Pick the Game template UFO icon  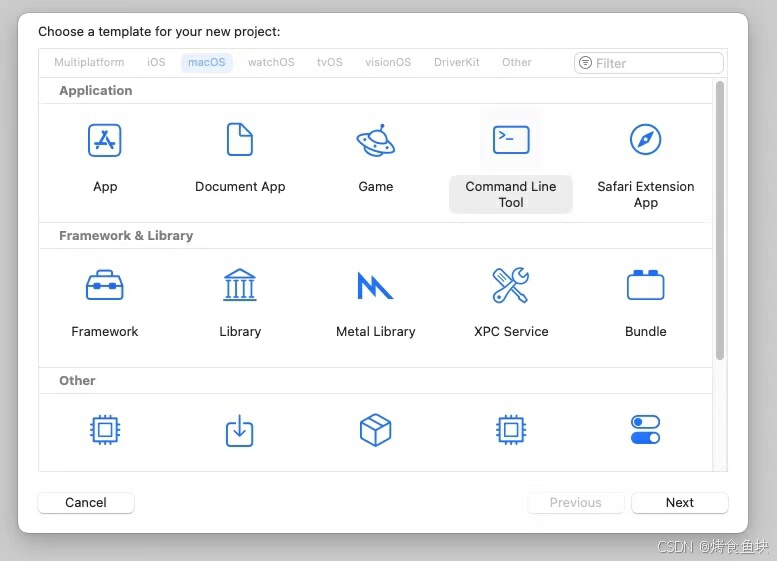click(376, 140)
